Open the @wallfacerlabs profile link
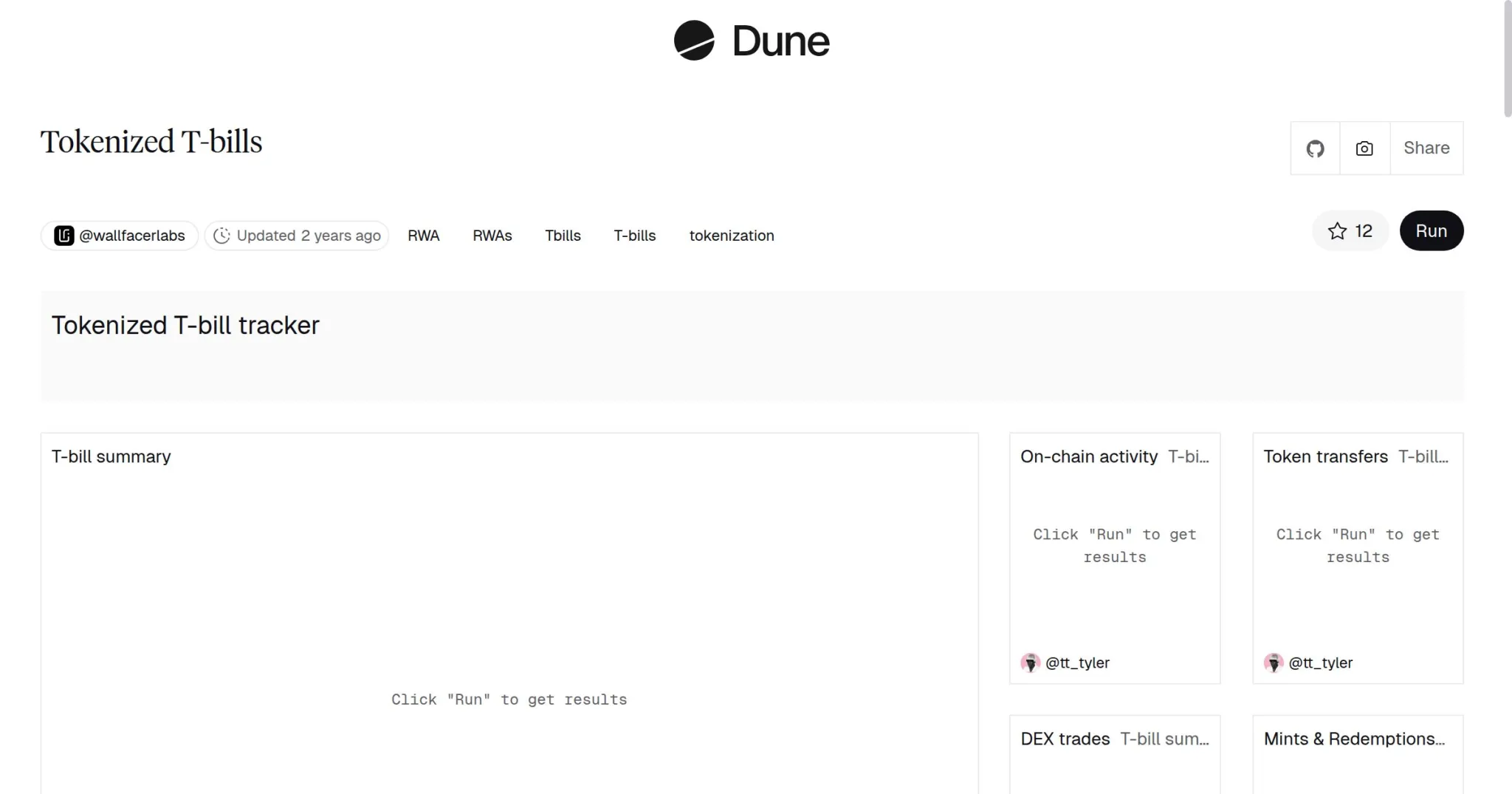 132,236
